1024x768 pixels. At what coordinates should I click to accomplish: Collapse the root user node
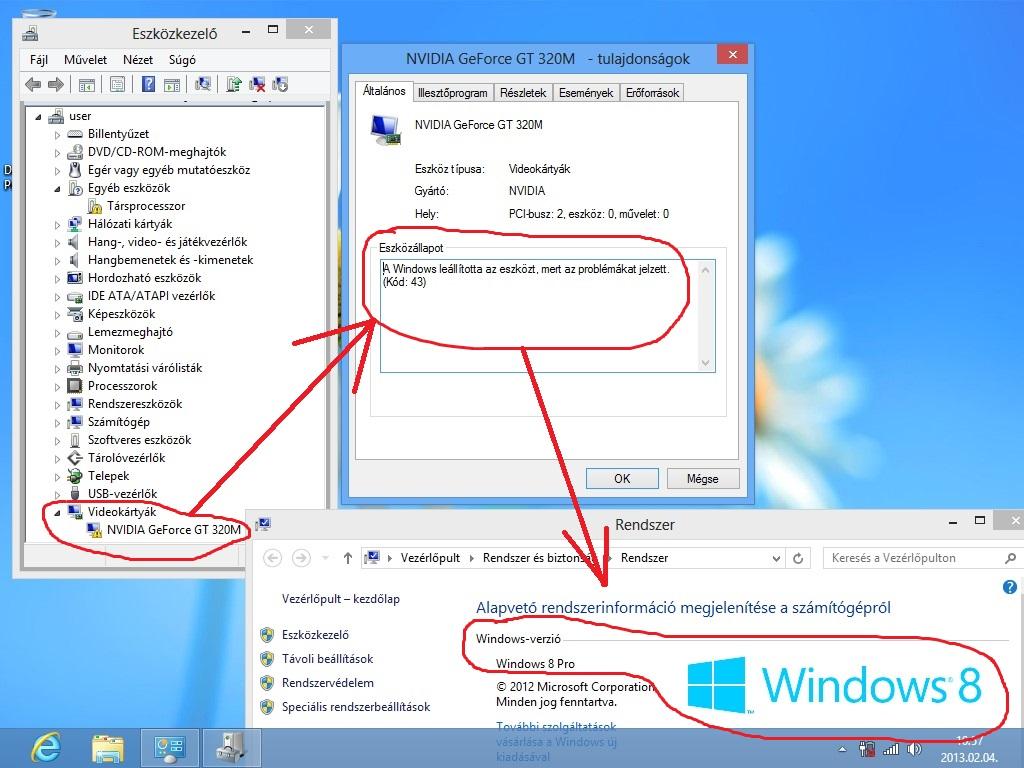38,117
